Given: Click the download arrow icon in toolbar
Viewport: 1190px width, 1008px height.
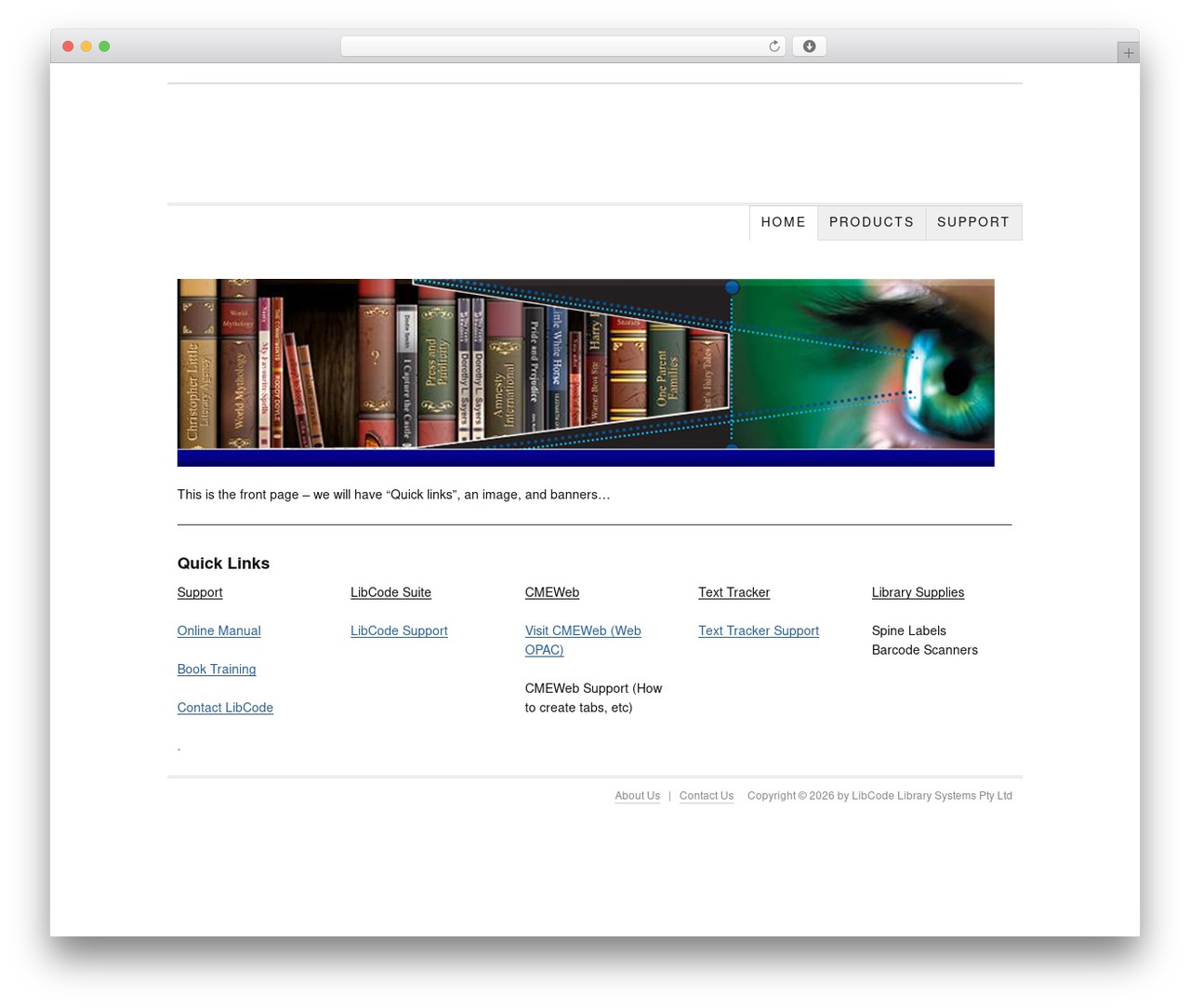Looking at the screenshot, I should [x=809, y=46].
